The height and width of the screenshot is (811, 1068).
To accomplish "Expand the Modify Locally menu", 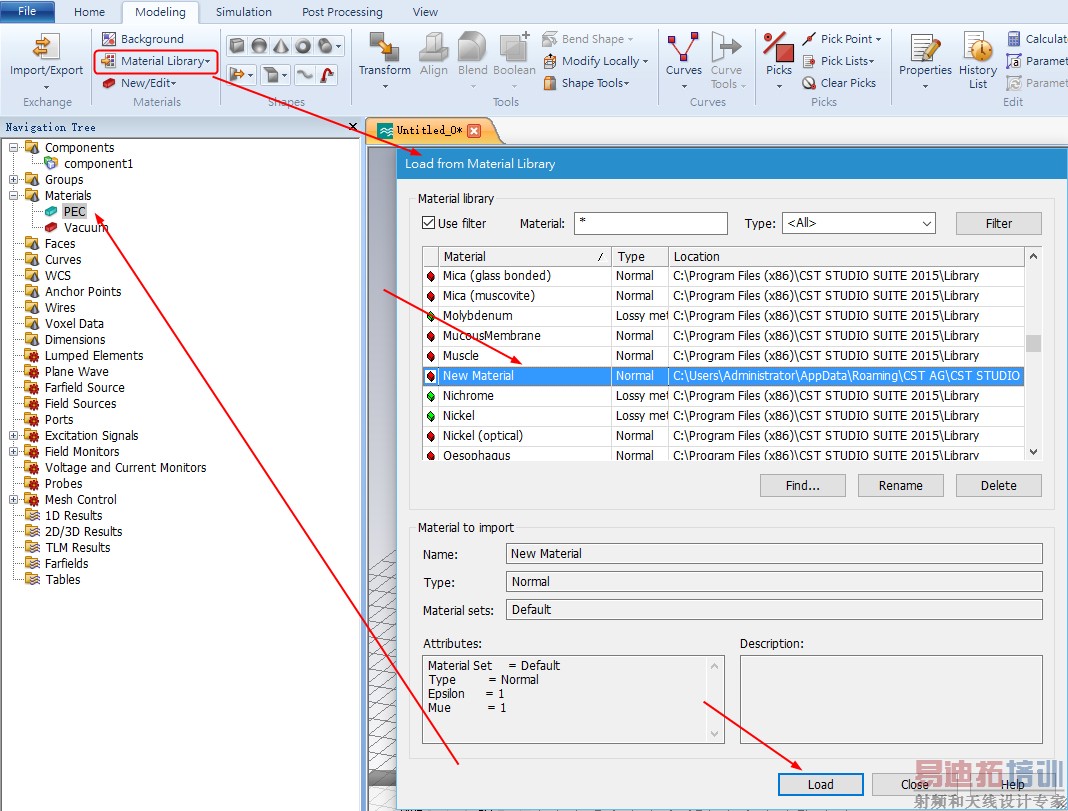I will [x=596, y=61].
